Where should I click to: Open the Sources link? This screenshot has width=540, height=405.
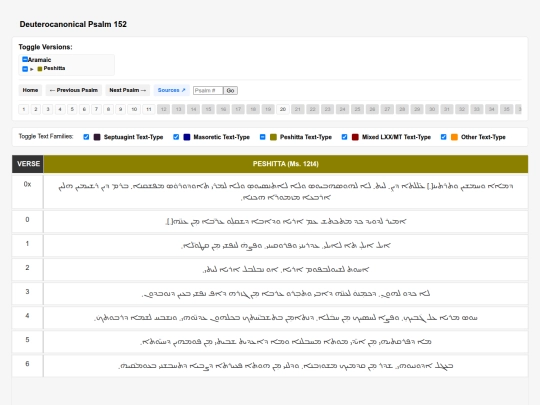point(172,90)
